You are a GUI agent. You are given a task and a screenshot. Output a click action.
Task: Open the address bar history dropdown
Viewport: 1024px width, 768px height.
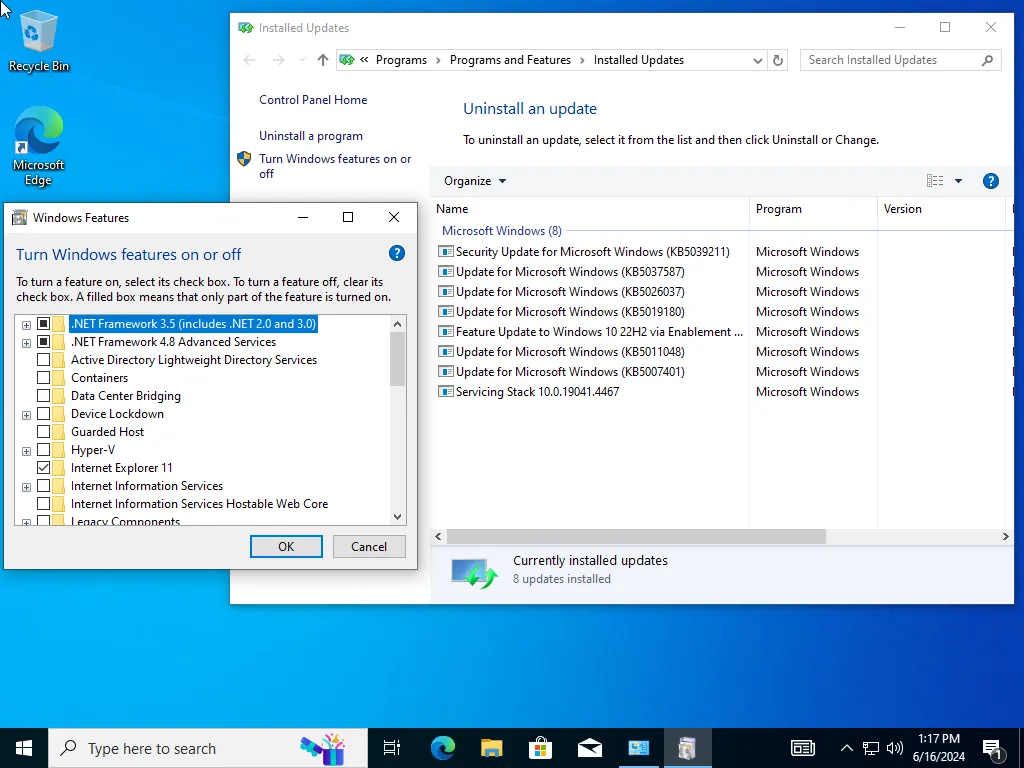758,60
